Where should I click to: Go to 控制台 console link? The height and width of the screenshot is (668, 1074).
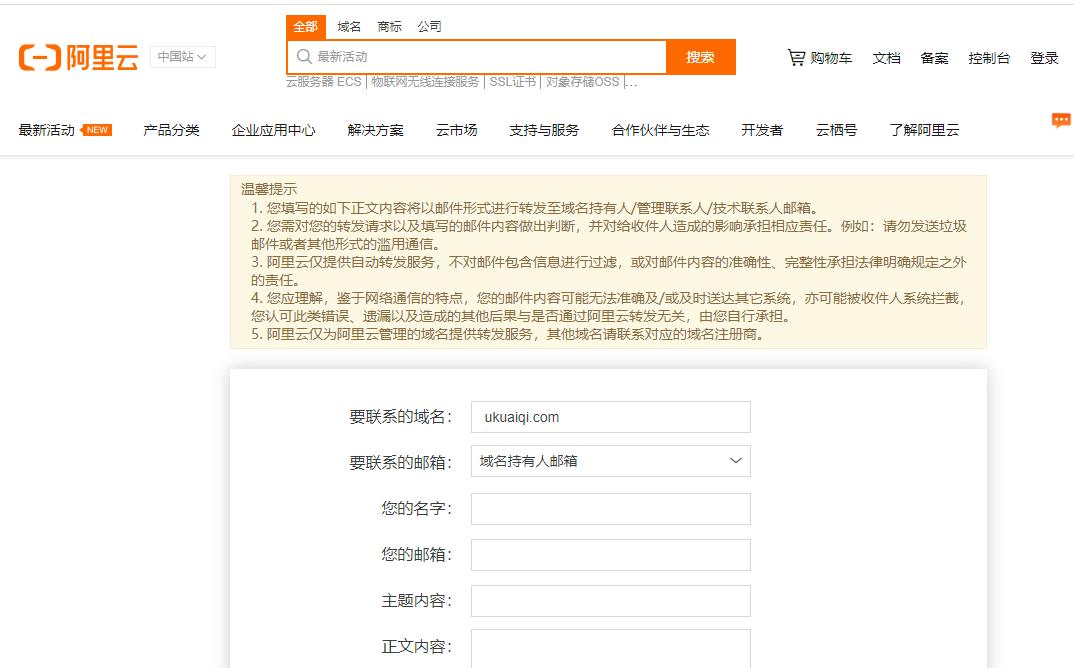click(x=990, y=58)
